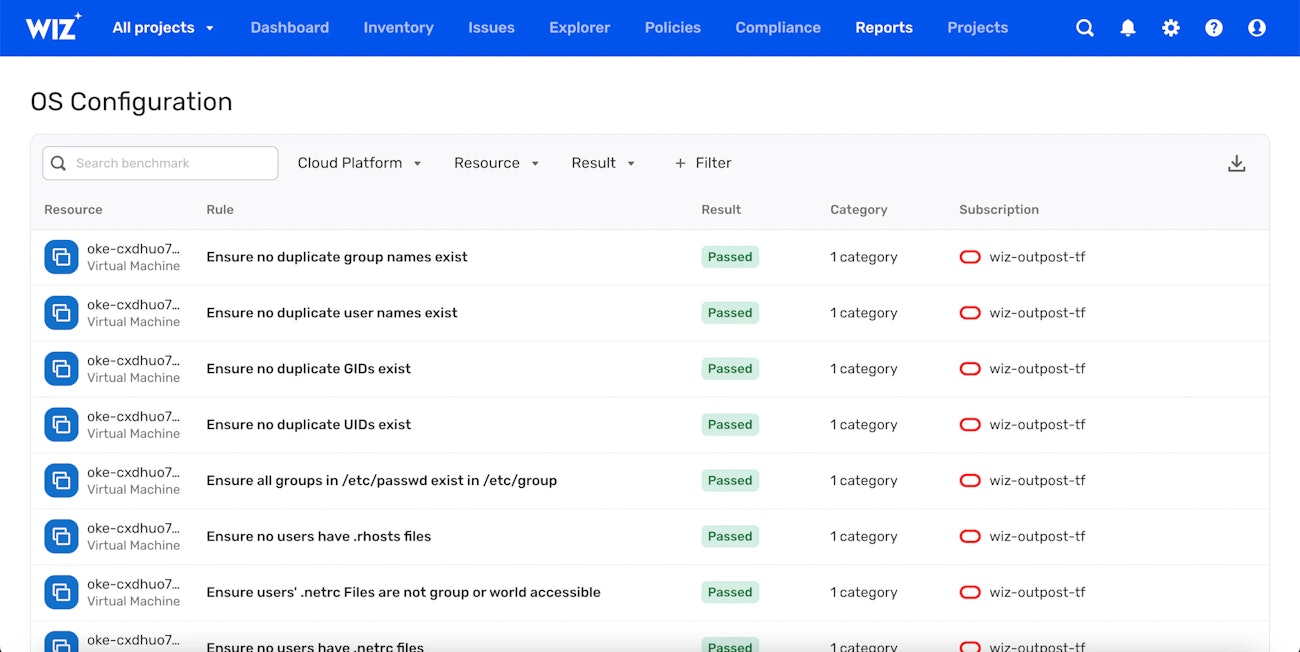Open the Cloud Platform filter dropdown
1300x652 pixels.
click(359, 163)
